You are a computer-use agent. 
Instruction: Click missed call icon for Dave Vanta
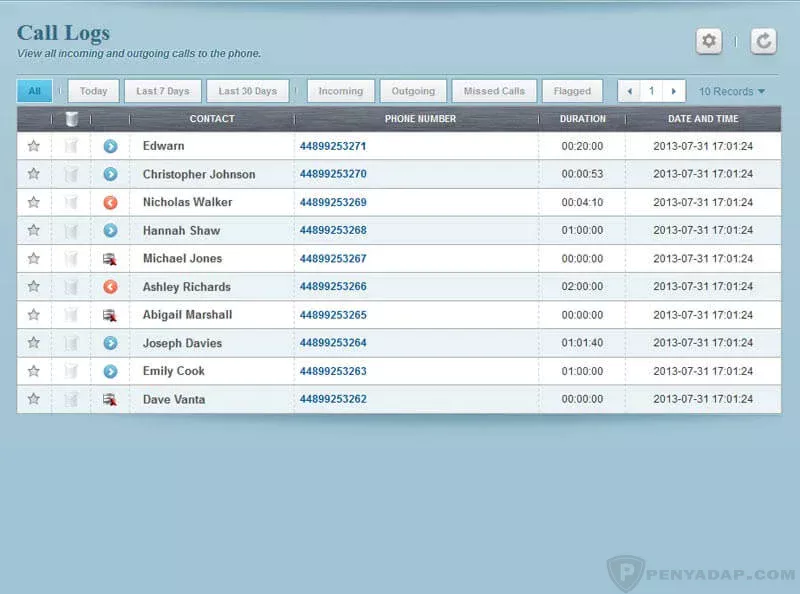[110, 399]
